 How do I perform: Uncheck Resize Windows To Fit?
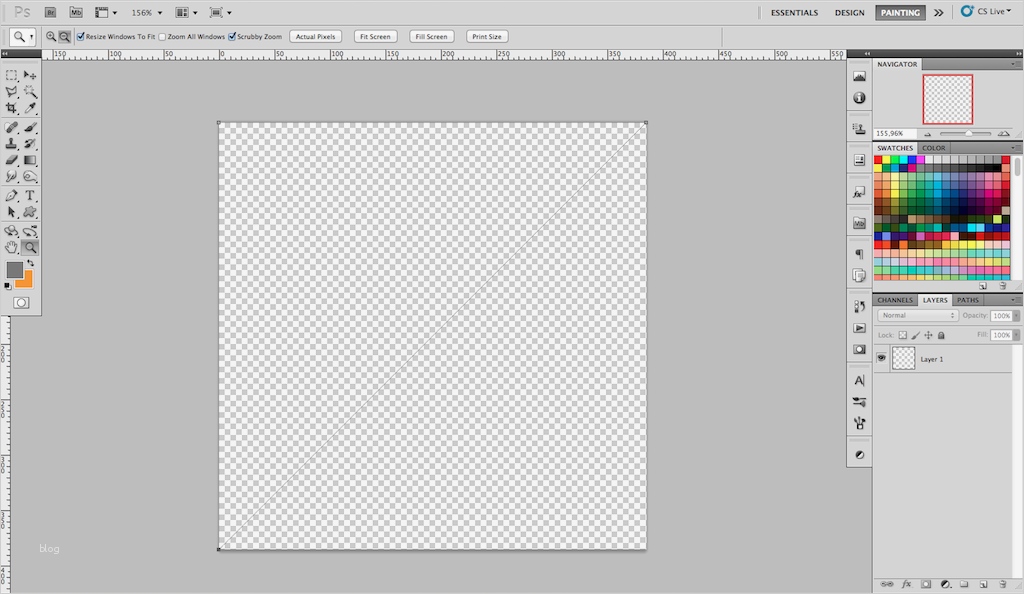tap(81, 37)
